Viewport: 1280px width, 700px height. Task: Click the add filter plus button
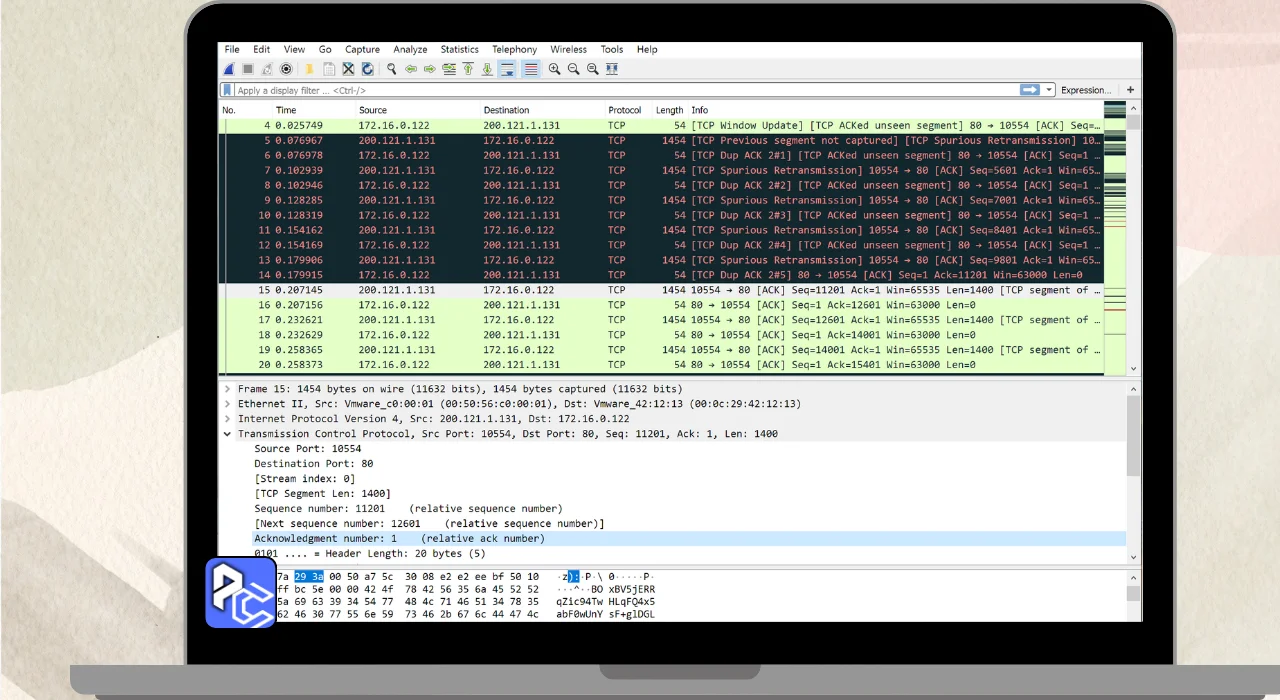[1130, 90]
